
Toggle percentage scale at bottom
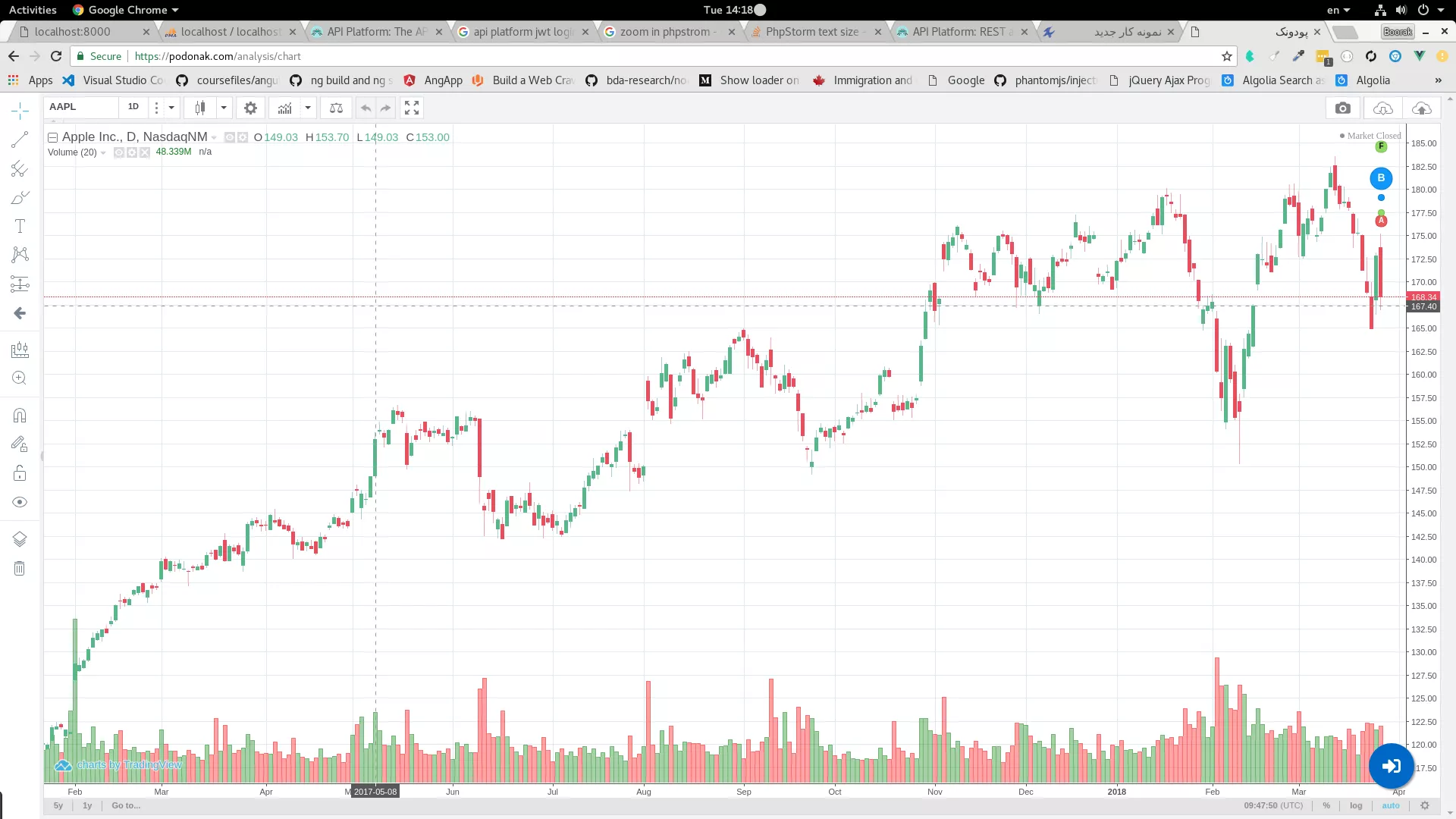(1326, 805)
